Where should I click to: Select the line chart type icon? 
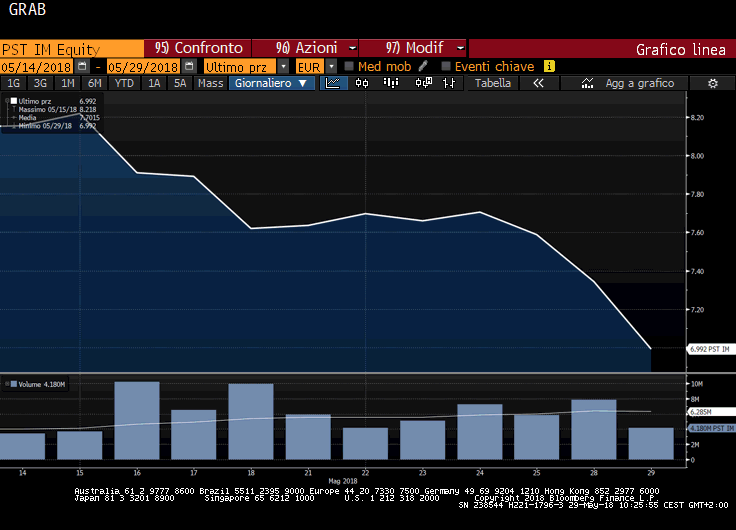click(x=333, y=84)
